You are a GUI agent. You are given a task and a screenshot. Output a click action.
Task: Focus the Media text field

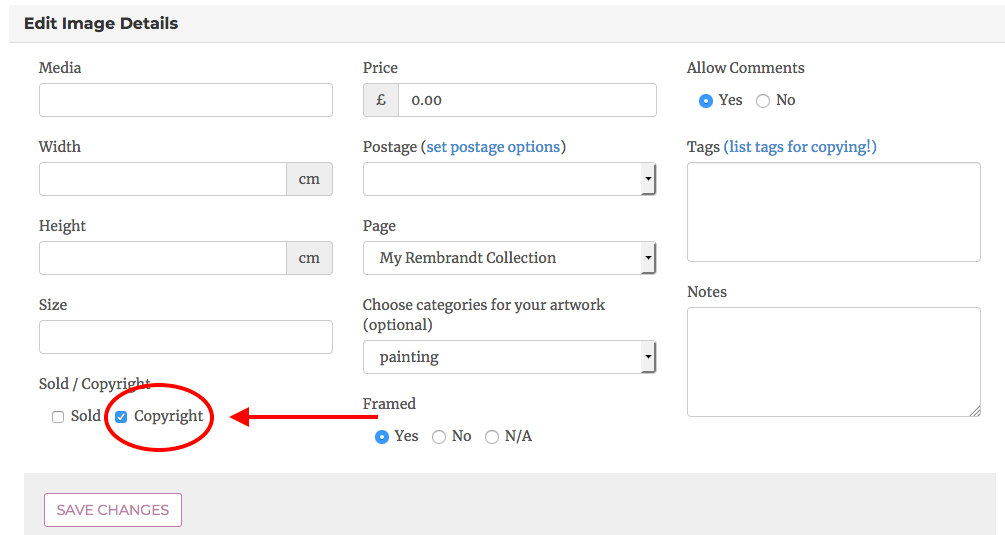click(x=185, y=100)
